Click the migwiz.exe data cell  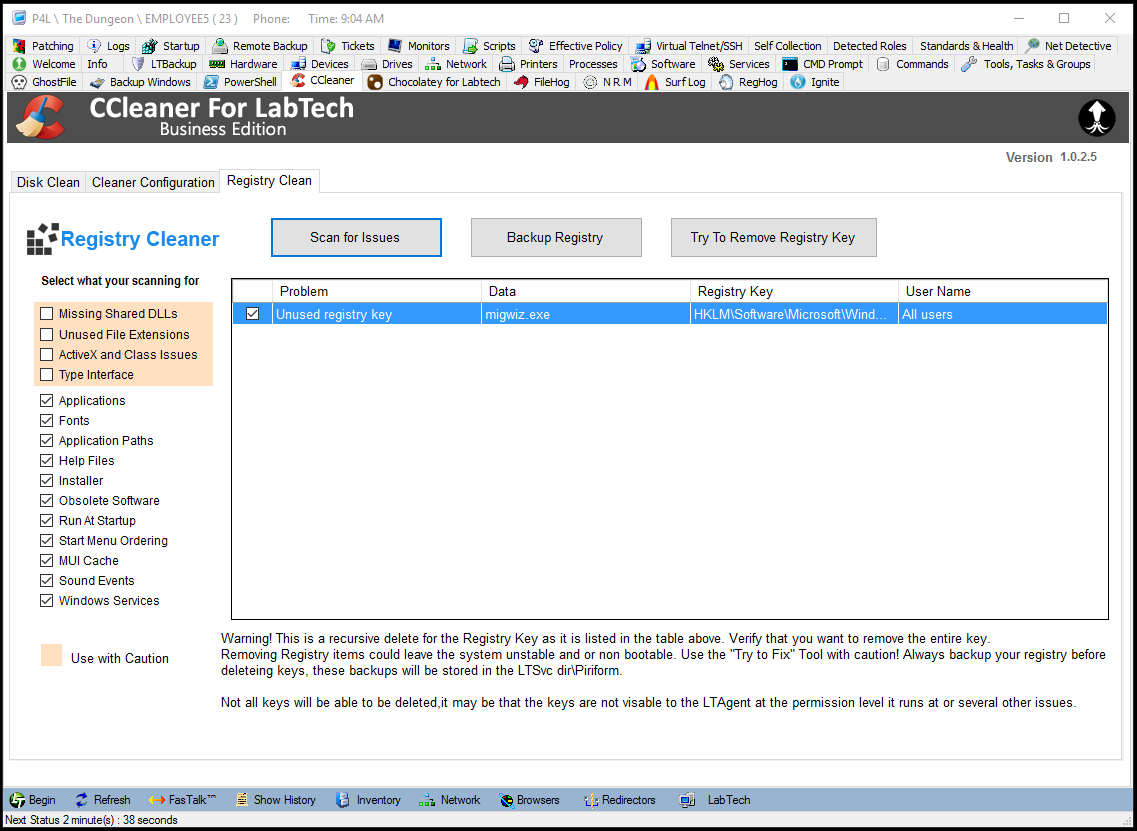[x=585, y=314]
